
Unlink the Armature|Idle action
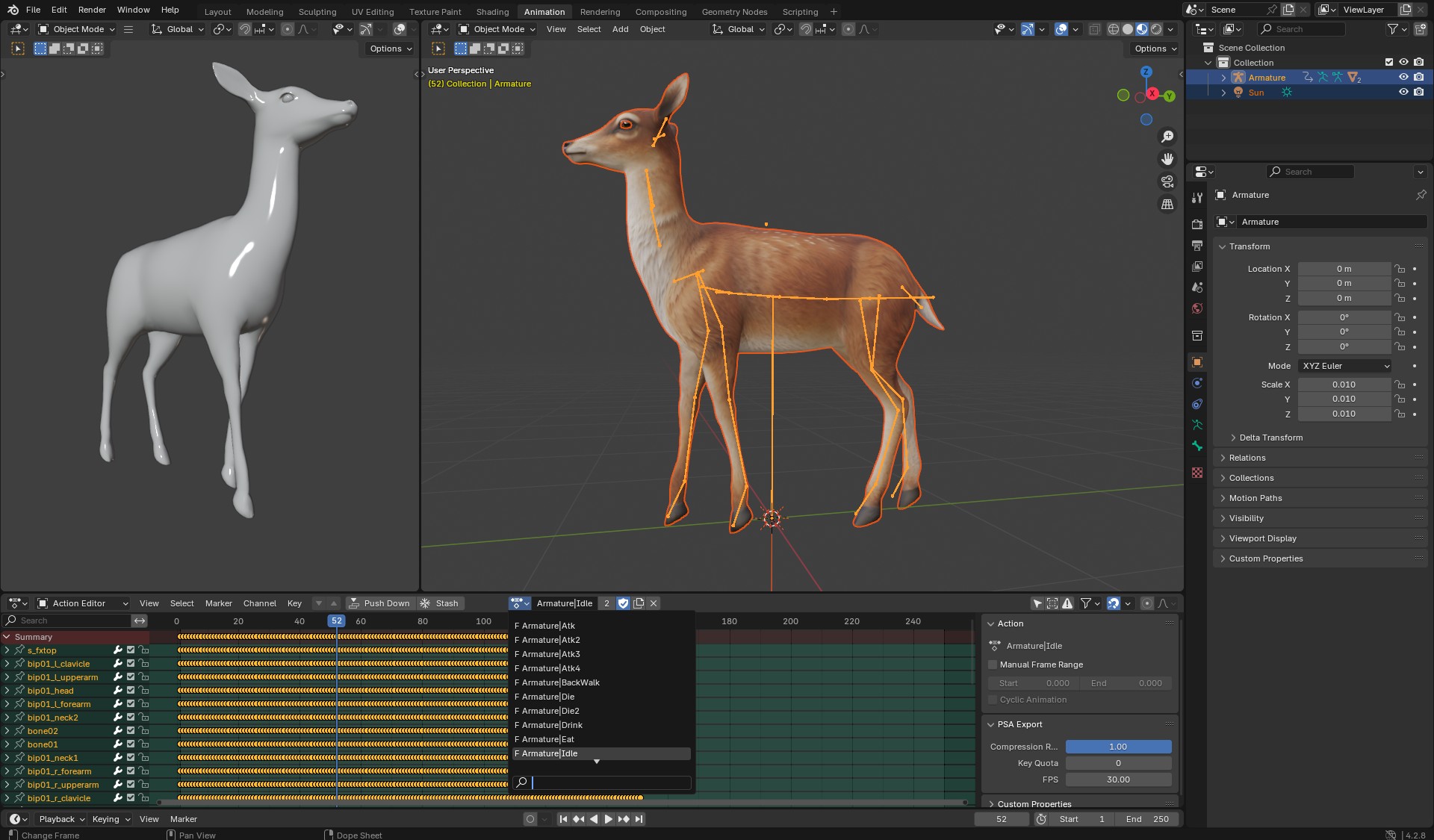[x=654, y=603]
